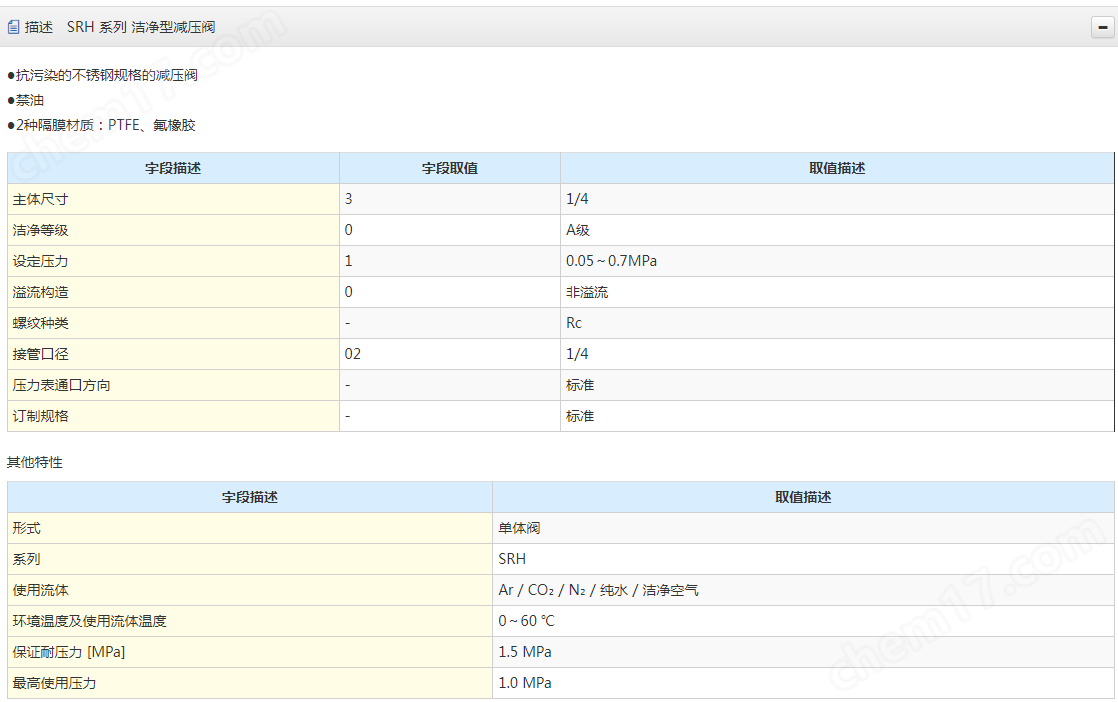
Task: Click the bullet text 抗污染的不锈钢规格的减压阀
Action: pyautogui.click(x=103, y=75)
